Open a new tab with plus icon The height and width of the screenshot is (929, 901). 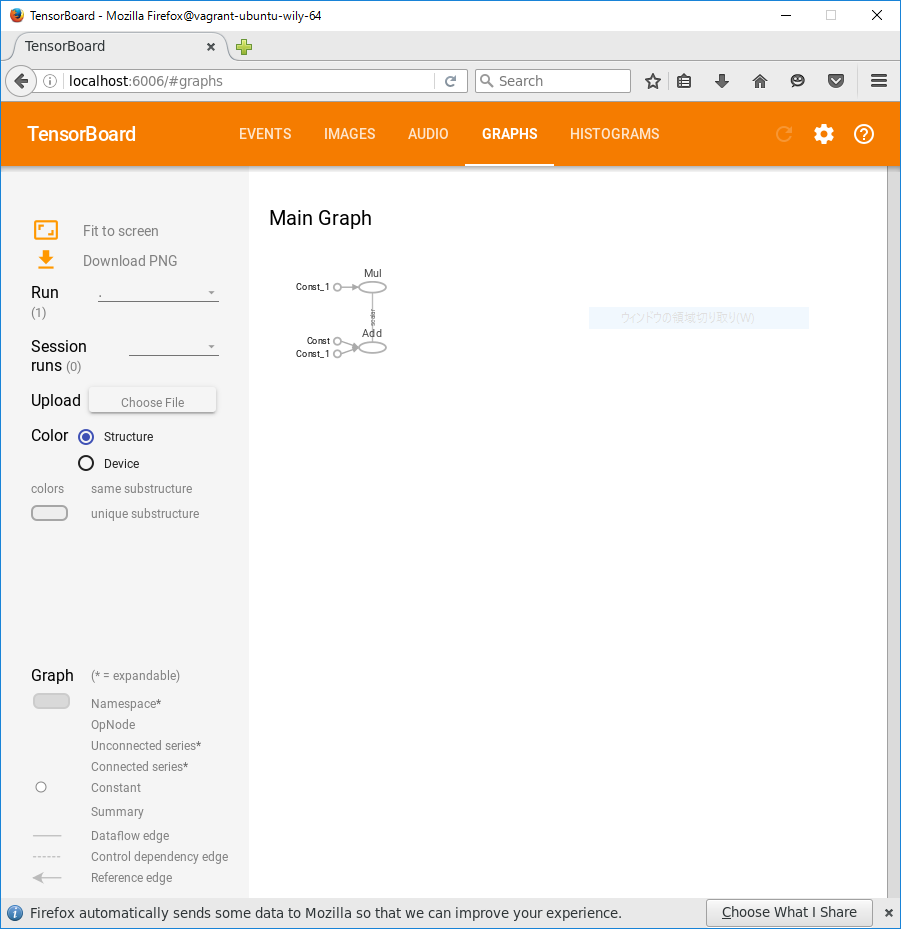click(244, 47)
